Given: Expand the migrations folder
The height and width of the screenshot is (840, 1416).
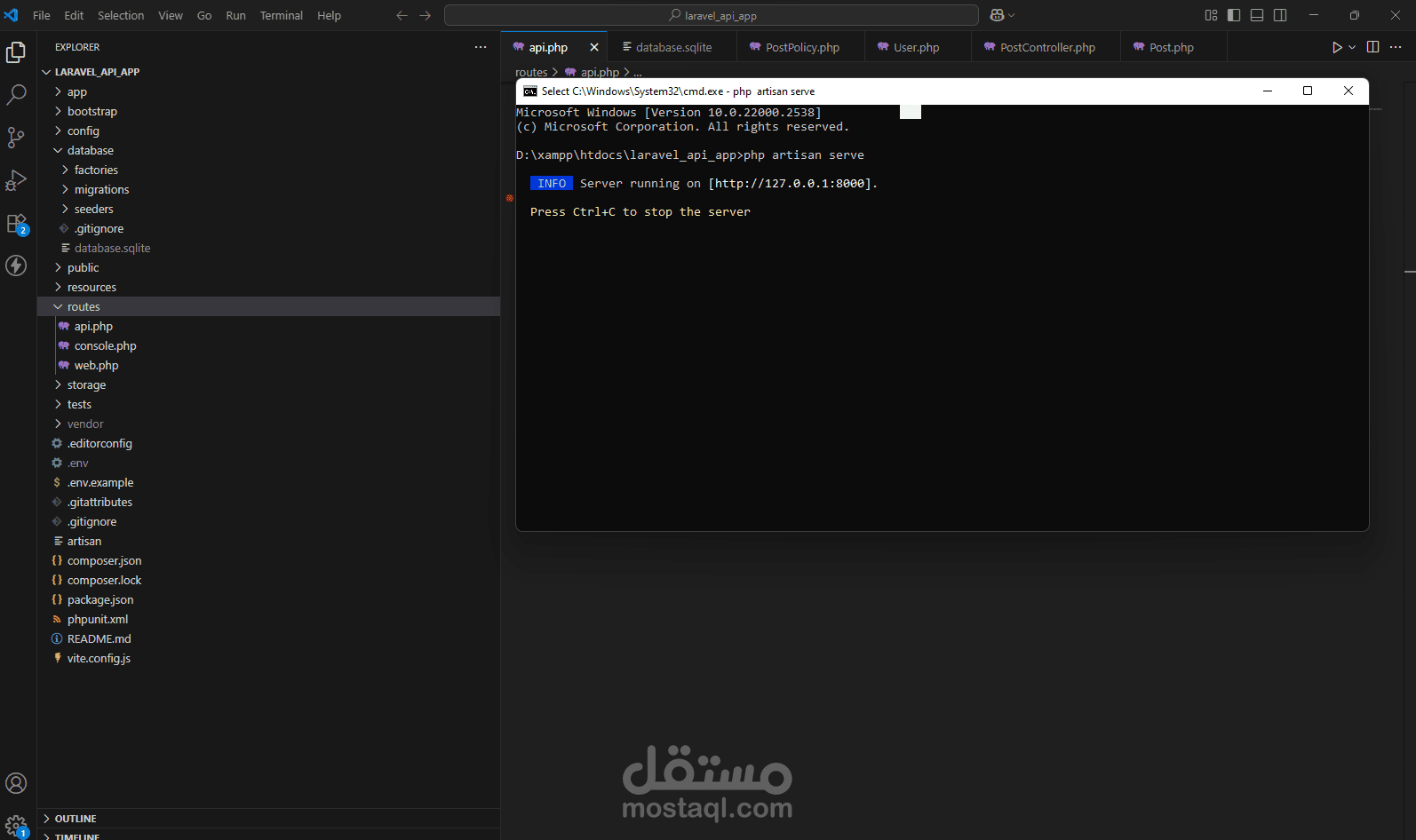Looking at the screenshot, I should pyautogui.click(x=101, y=189).
